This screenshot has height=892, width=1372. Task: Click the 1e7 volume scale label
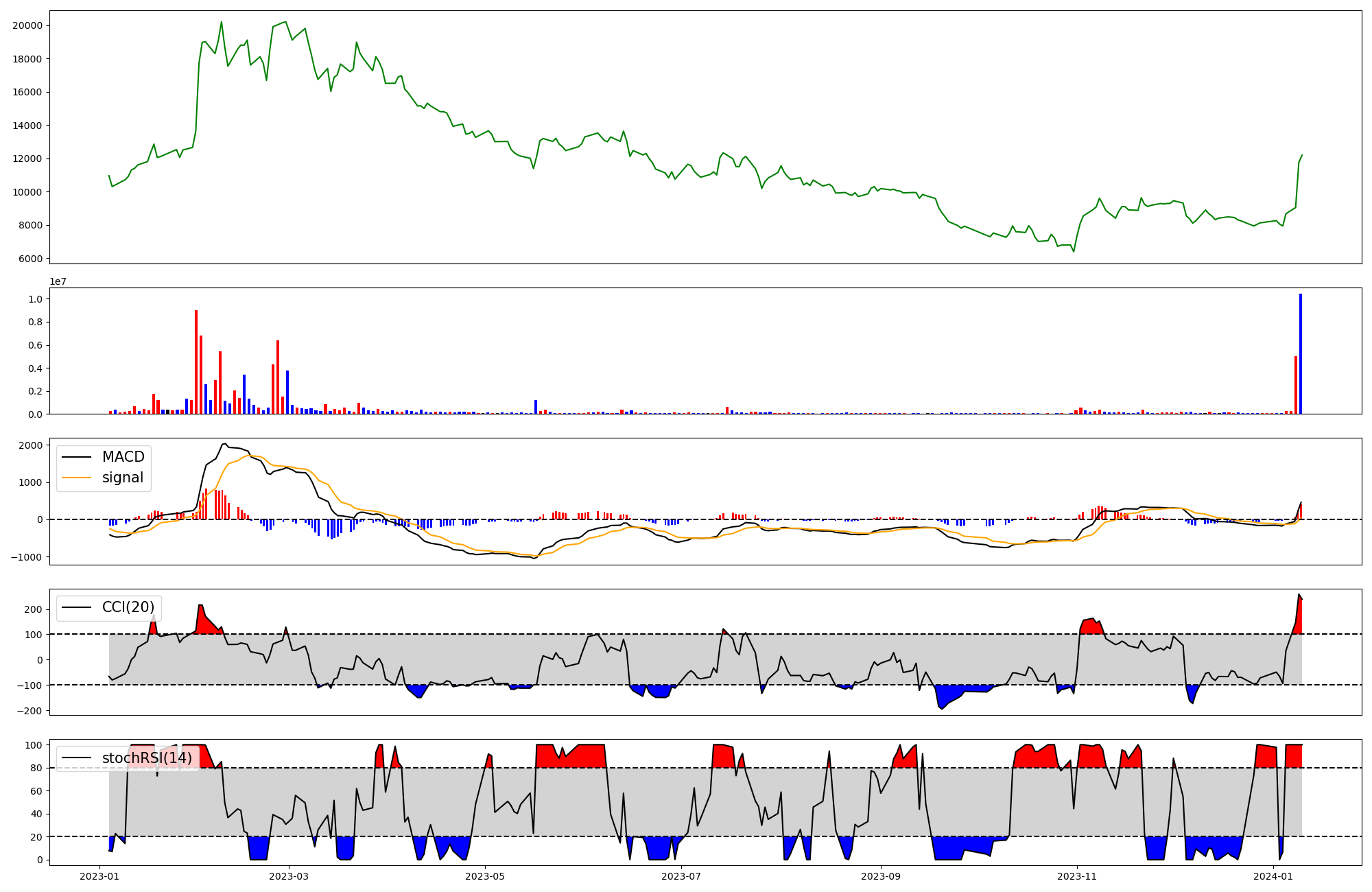(x=58, y=281)
